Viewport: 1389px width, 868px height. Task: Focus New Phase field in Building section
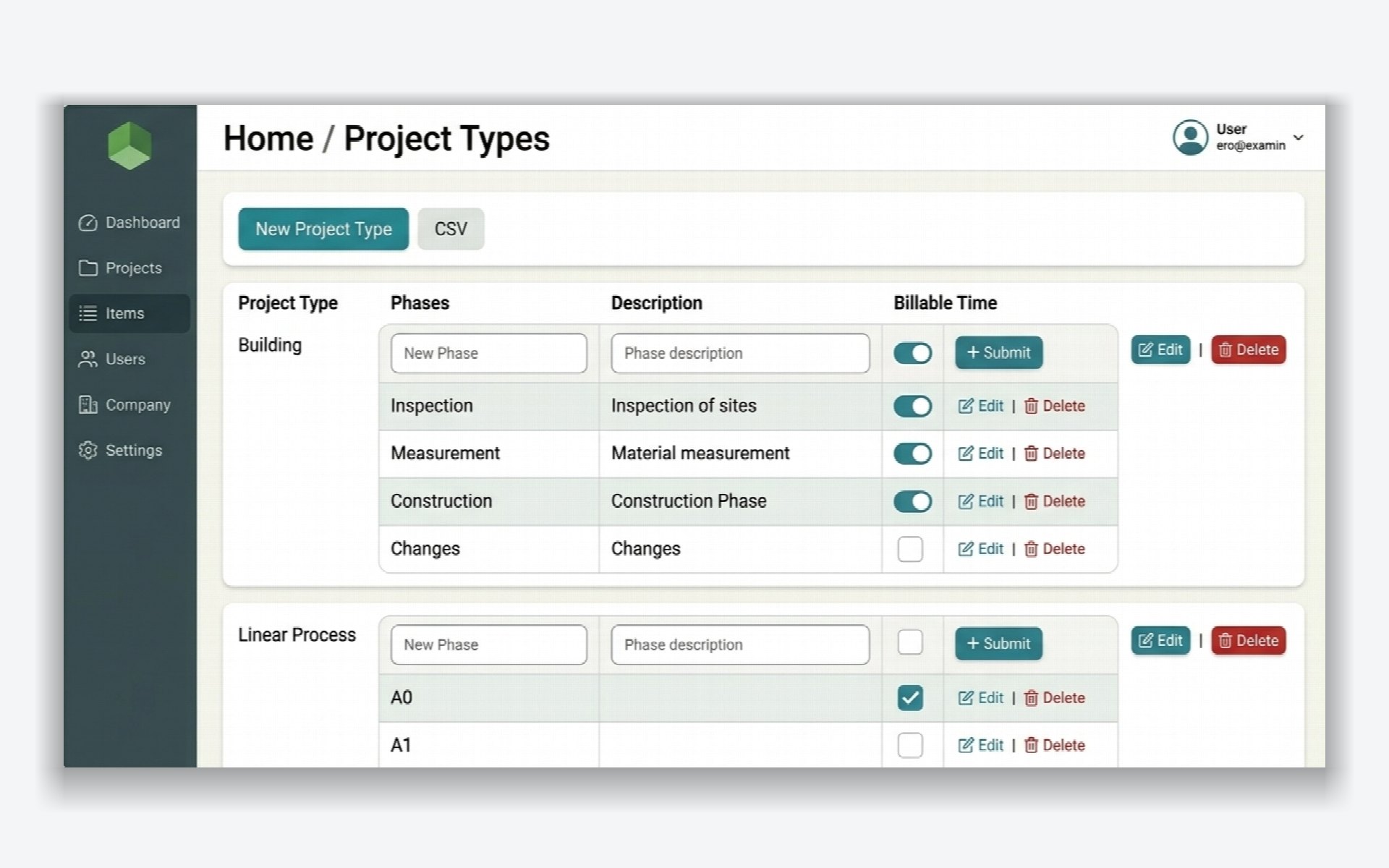coord(489,353)
